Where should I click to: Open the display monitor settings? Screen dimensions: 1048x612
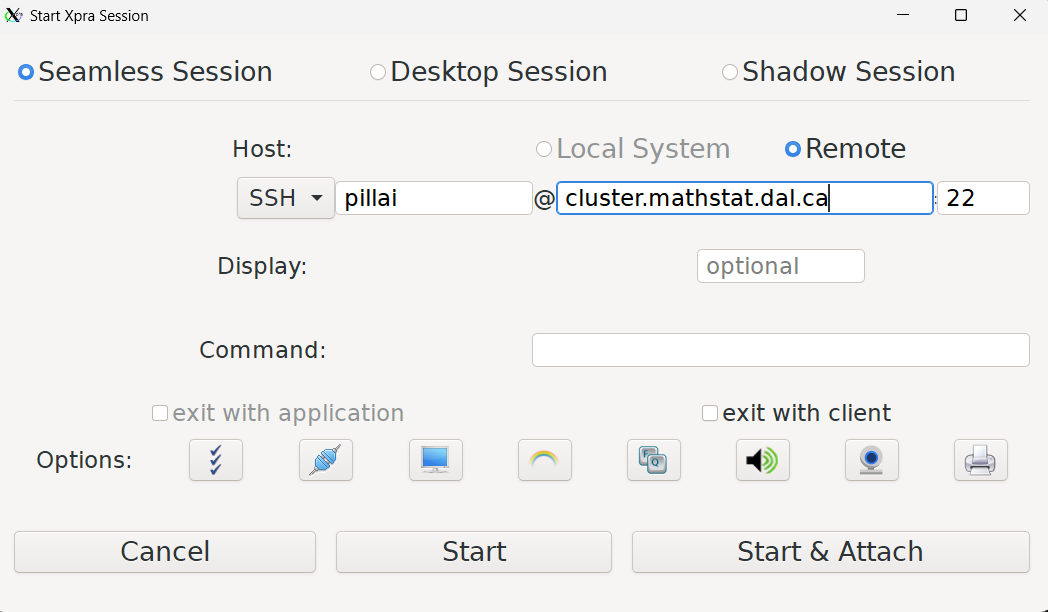435,460
